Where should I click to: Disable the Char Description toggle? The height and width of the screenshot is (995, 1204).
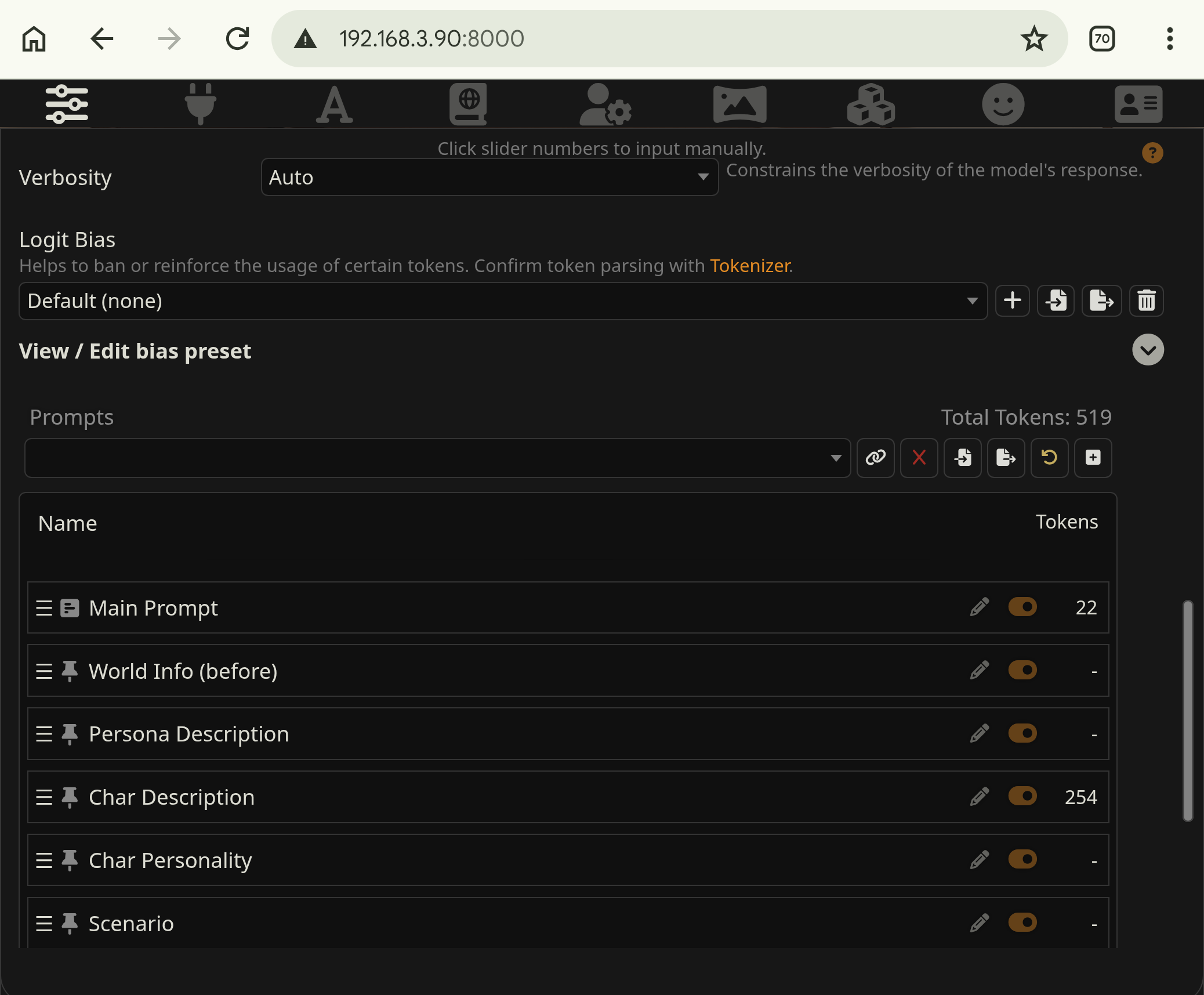1022,796
